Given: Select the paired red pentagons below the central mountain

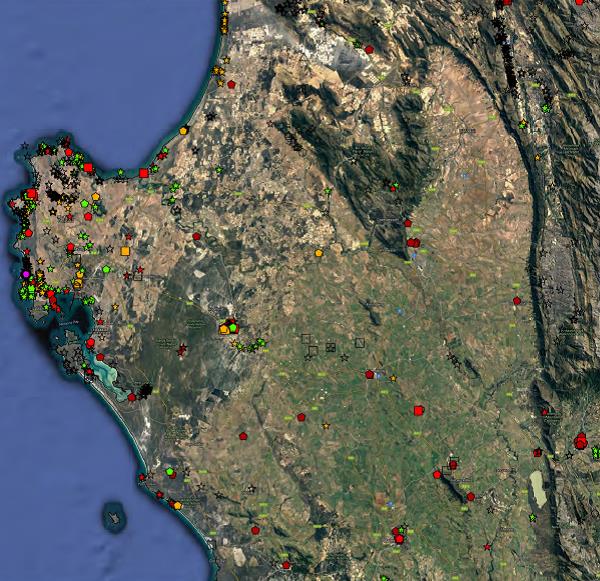Looking at the screenshot, I should click(x=413, y=242).
